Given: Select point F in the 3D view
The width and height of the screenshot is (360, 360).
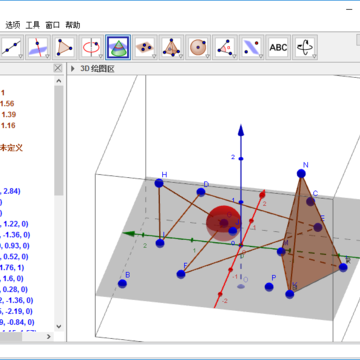Looking at the screenshot, I should 181,274.
